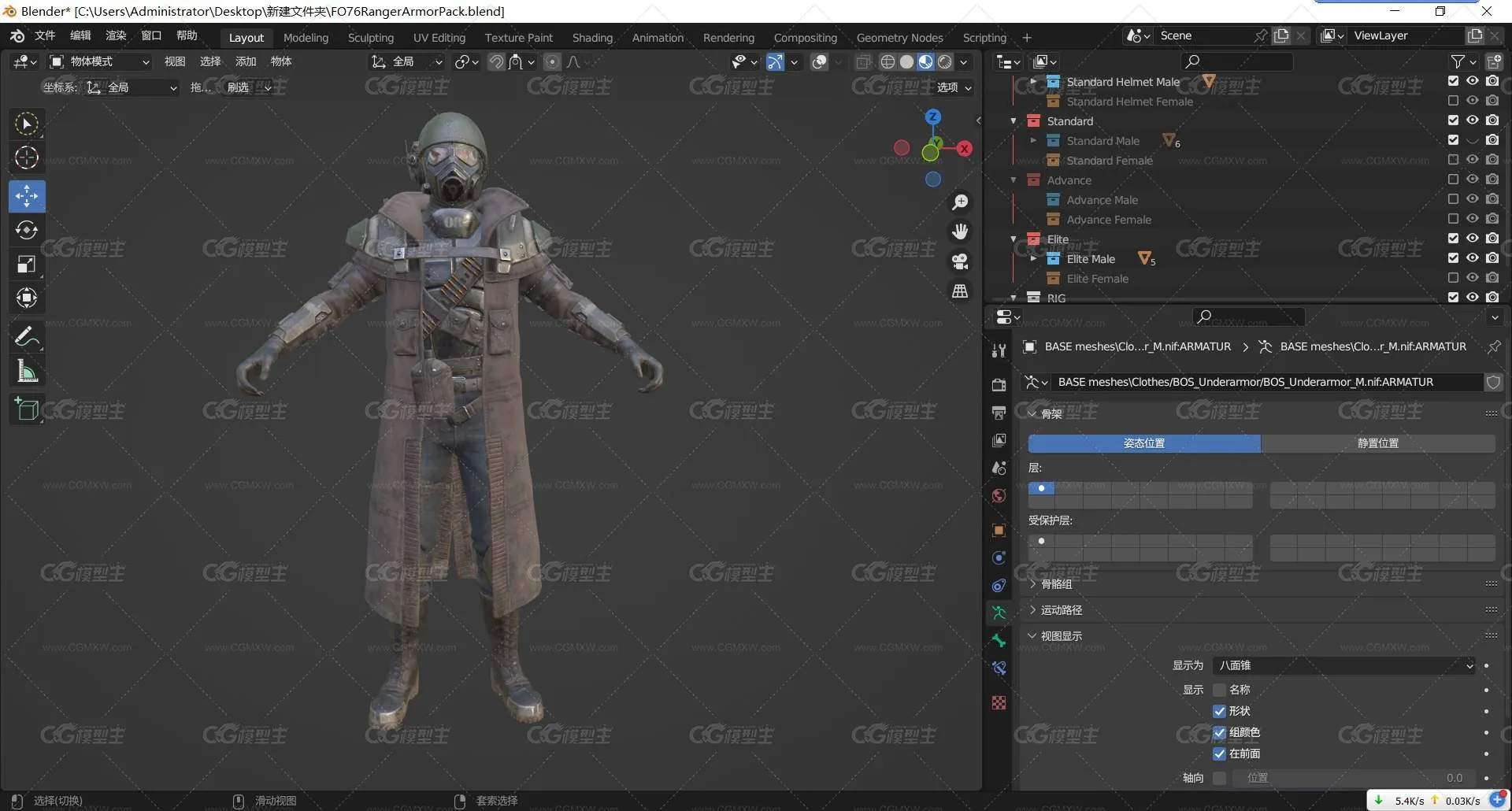Open the Render properties tab
The image size is (1512, 811).
click(x=999, y=384)
